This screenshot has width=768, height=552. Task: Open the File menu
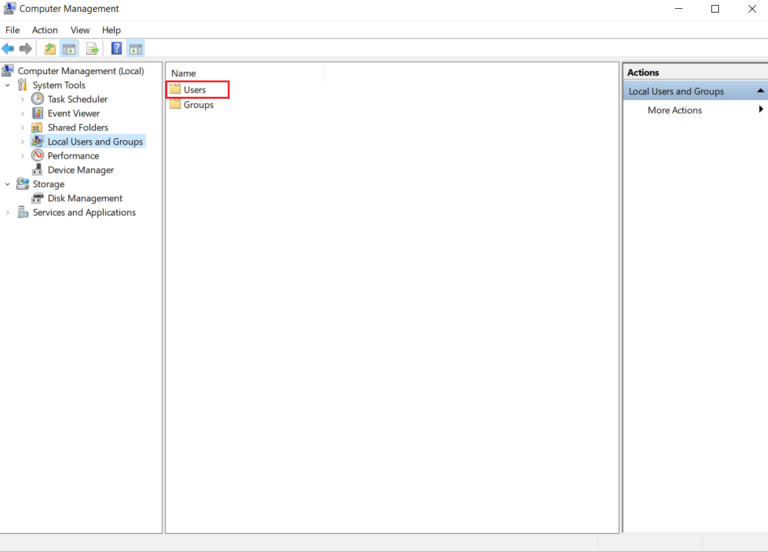coord(12,30)
